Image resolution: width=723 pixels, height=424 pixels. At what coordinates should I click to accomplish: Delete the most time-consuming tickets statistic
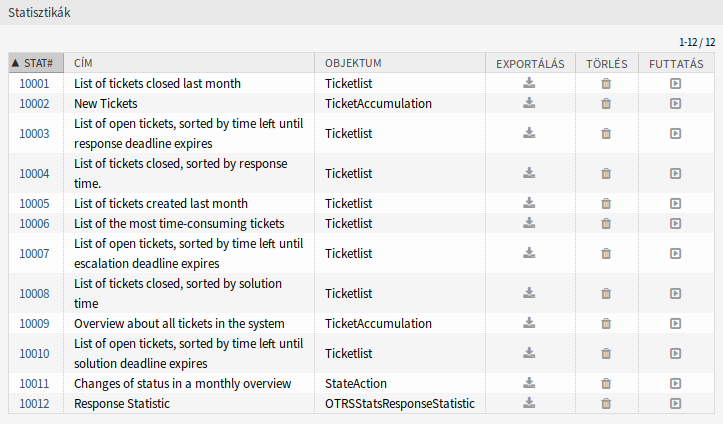click(x=606, y=224)
